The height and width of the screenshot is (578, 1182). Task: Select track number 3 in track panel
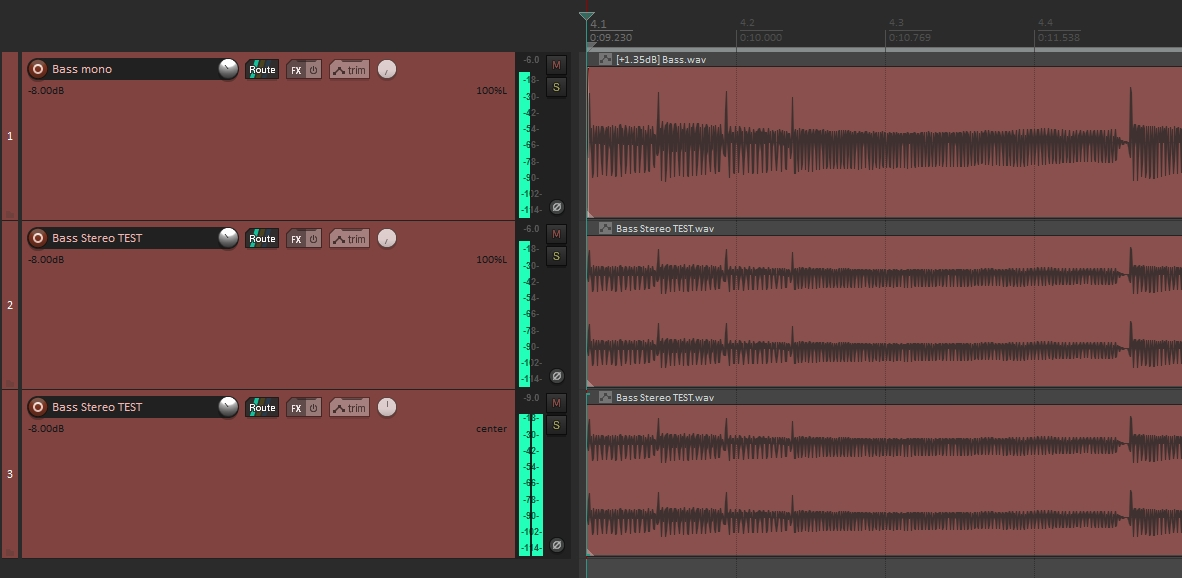tap(10, 474)
